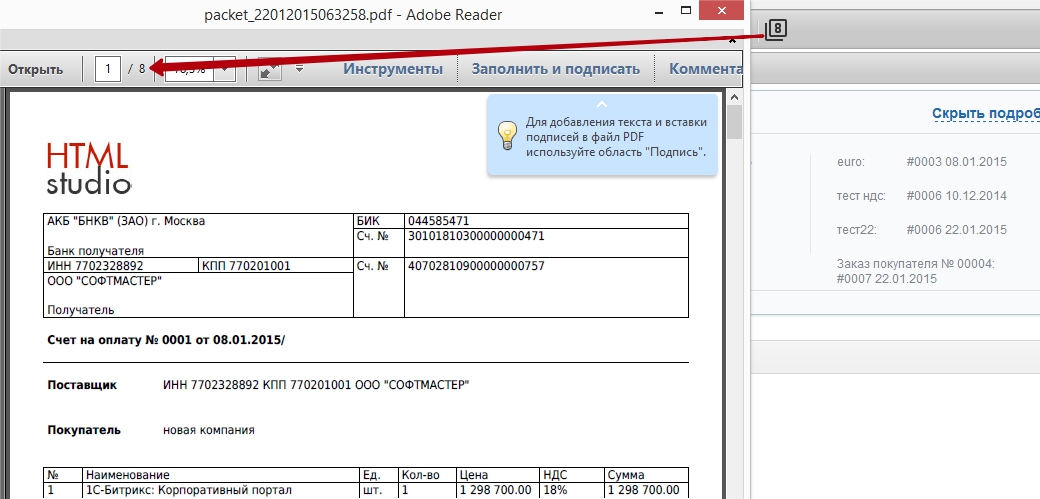This screenshot has width=1040, height=499.
Task: Click the Открыть button
Action: [36, 69]
